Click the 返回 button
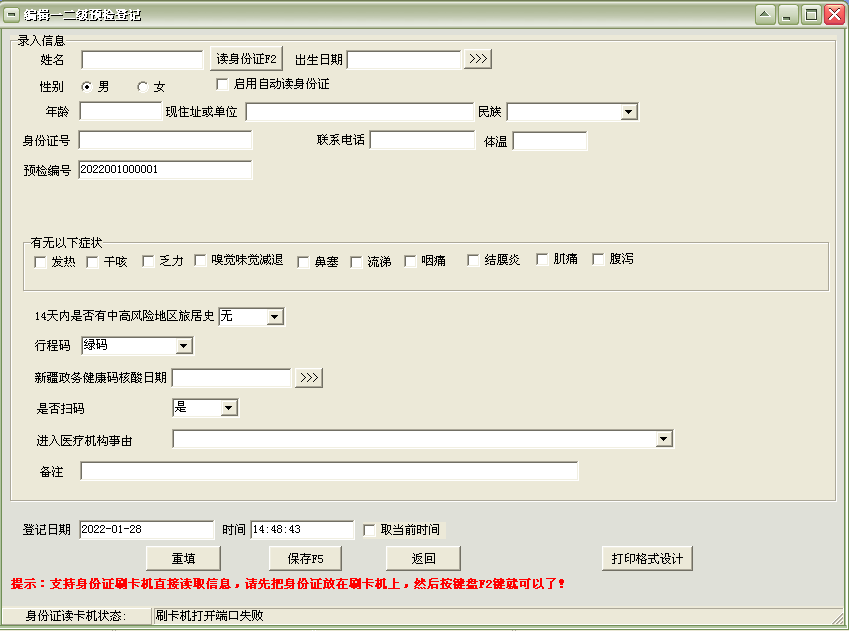Viewport: 849px width, 631px height. click(x=423, y=558)
